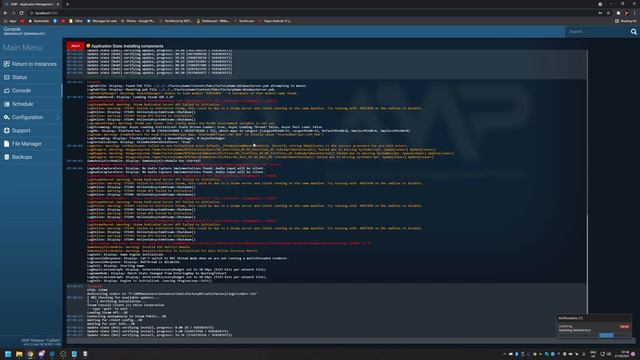Click the Application State: Installing components text
This screenshot has height=360, width=640.
tap(127, 46)
